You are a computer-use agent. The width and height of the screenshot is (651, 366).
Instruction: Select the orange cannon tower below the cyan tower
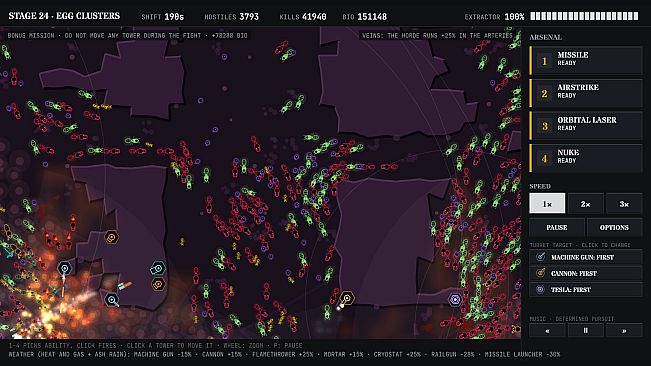pos(158,284)
